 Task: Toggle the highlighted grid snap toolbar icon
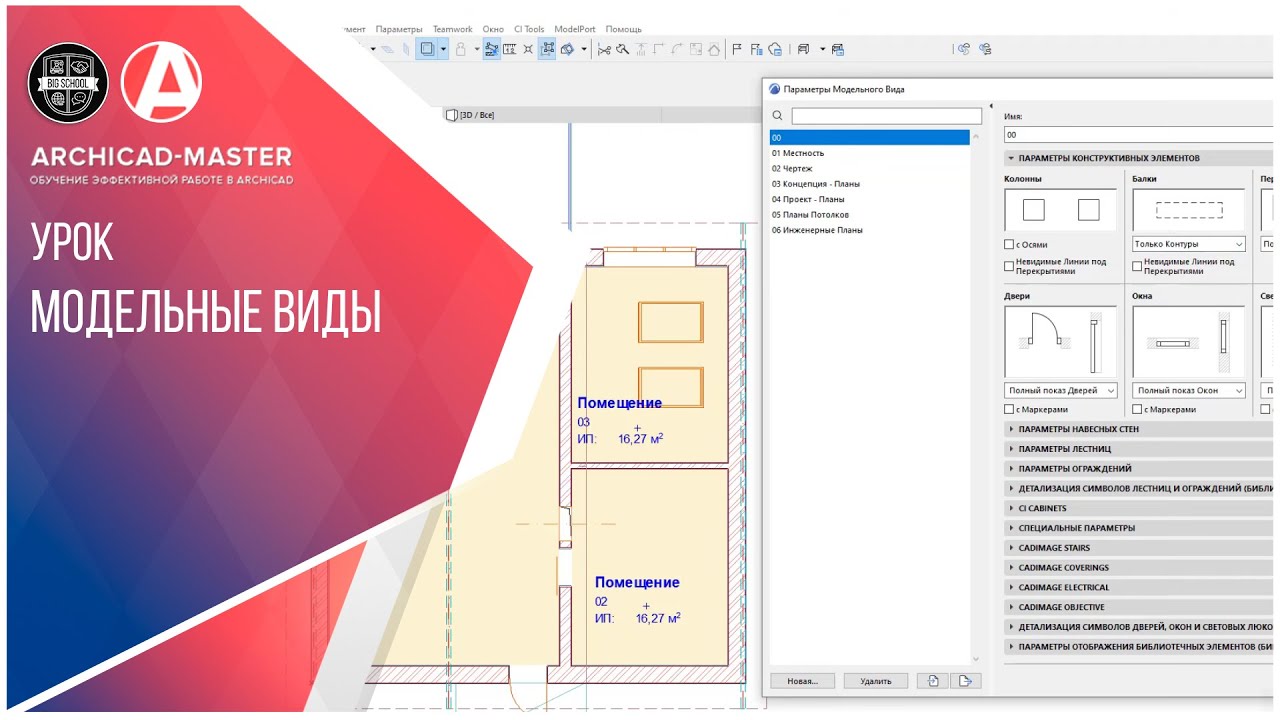click(547, 48)
